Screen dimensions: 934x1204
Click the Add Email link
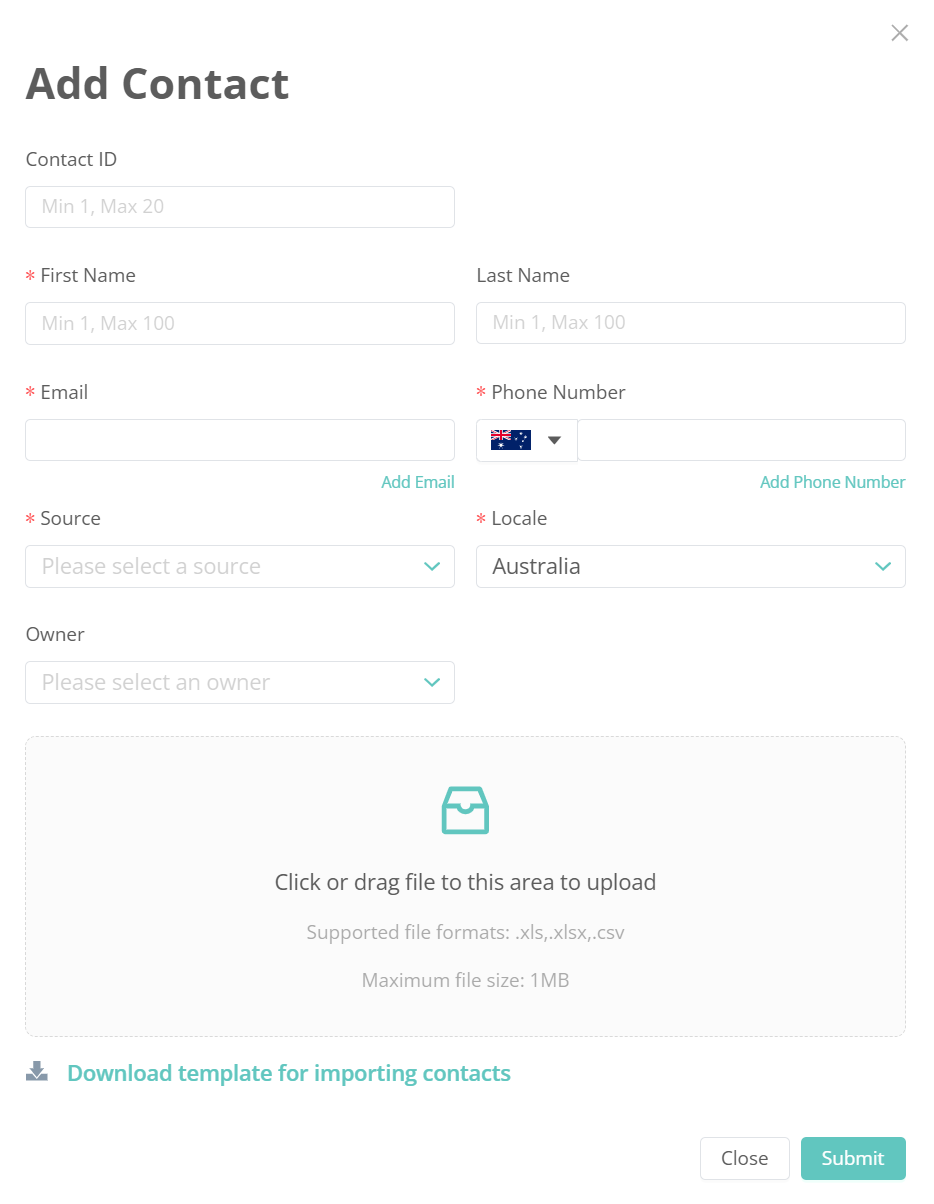(417, 482)
